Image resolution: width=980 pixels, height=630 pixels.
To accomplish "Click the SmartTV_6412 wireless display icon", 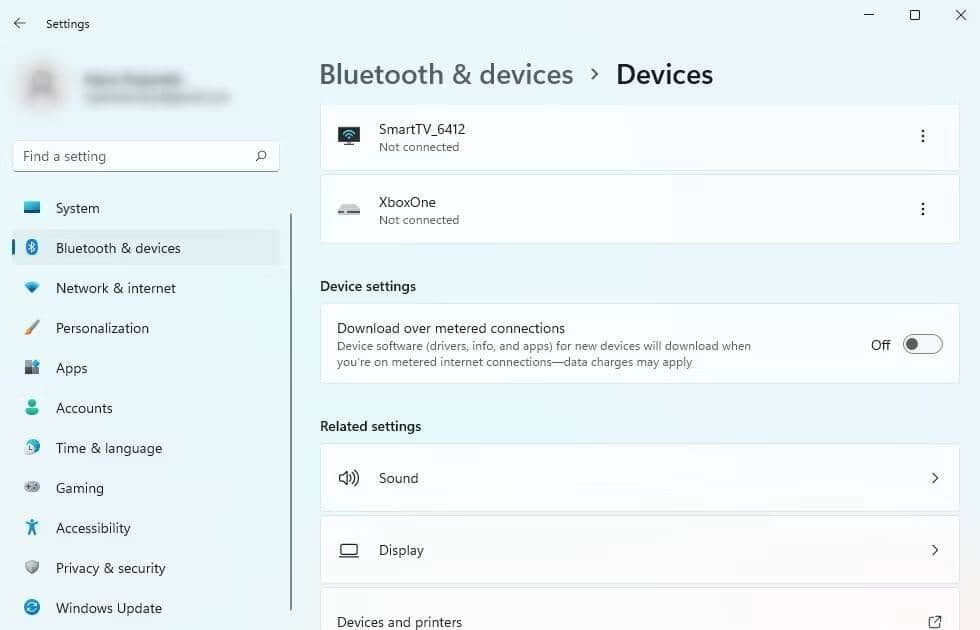I will [x=348, y=135].
